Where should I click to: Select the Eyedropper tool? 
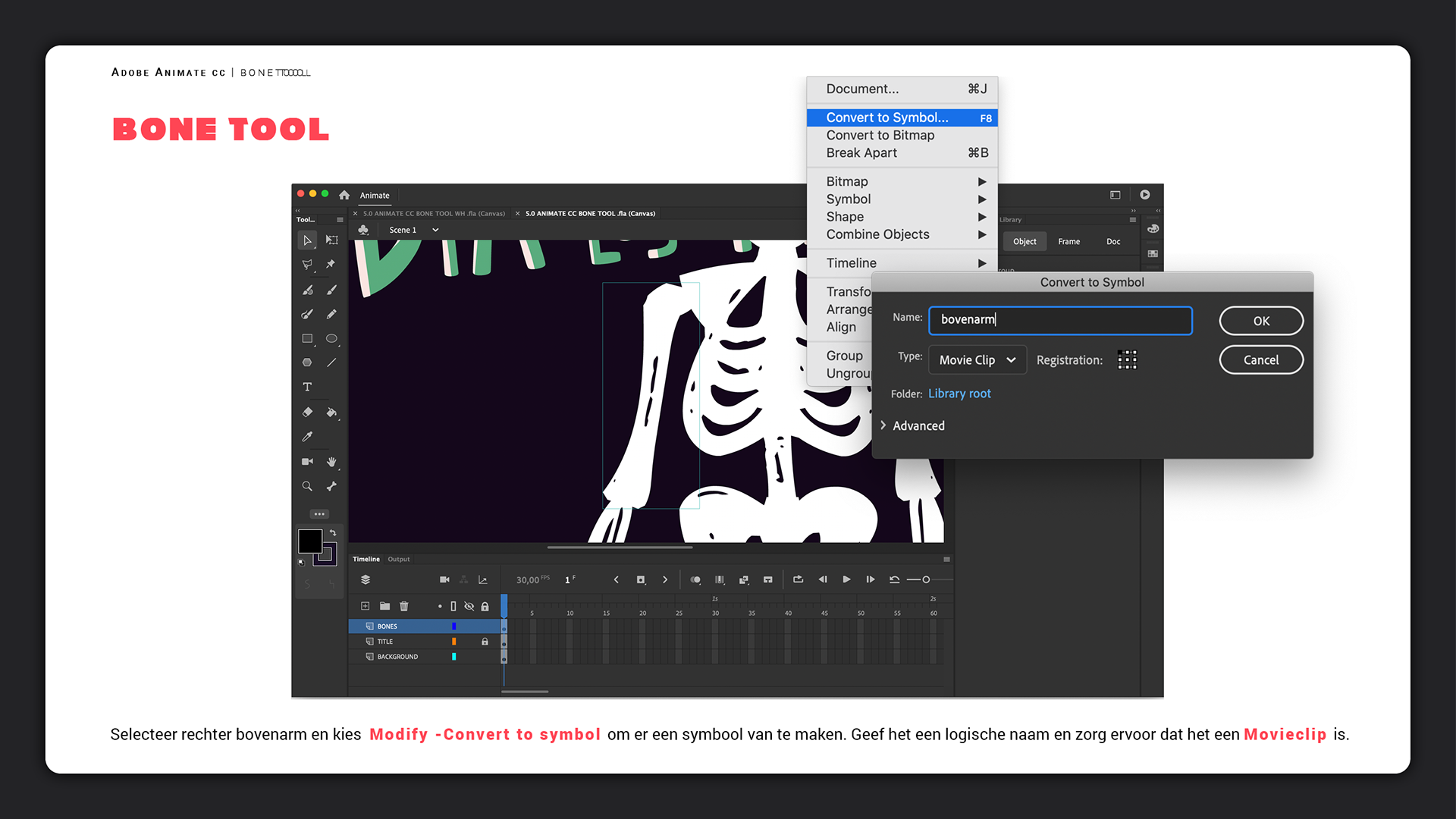tap(307, 437)
